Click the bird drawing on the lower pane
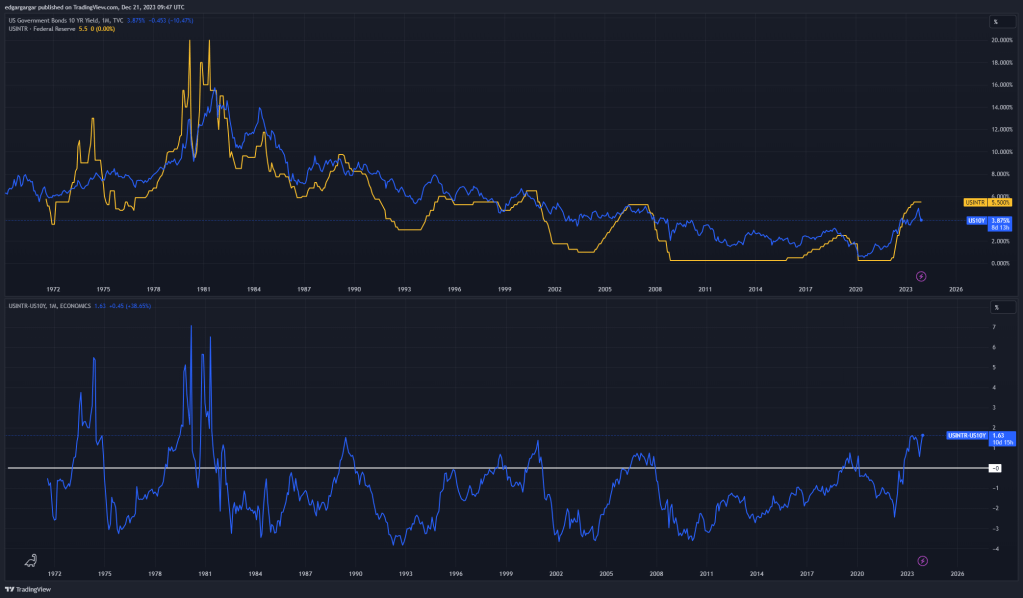 [x=30, y=561]
